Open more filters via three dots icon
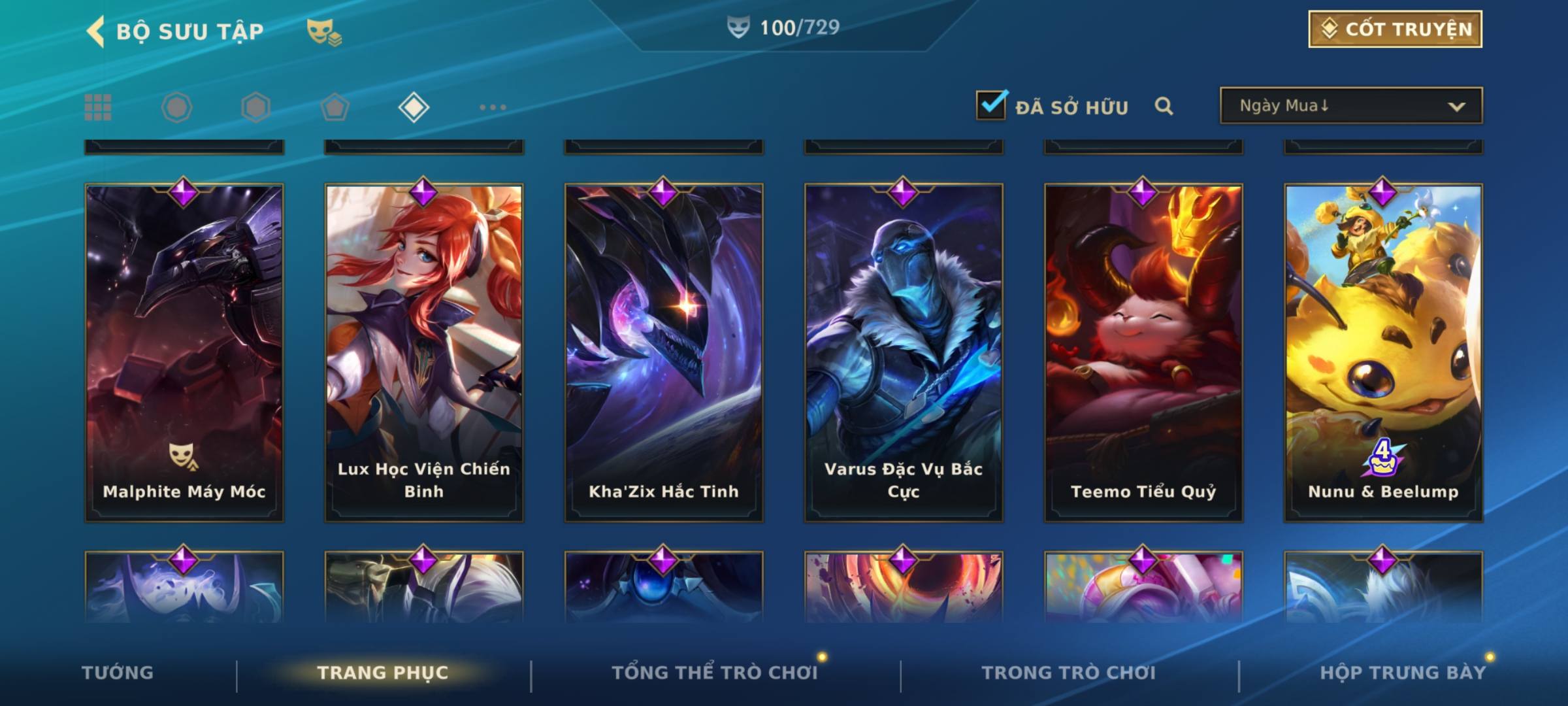Image resolution: width=1568 pixels, height=706 pixels. pyautogui.click(x=493, y=107)
